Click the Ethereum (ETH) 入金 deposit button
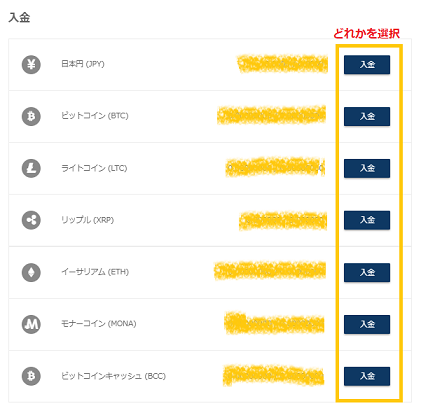Viewport: 421px width, 413px height. [x=367, y=272]
